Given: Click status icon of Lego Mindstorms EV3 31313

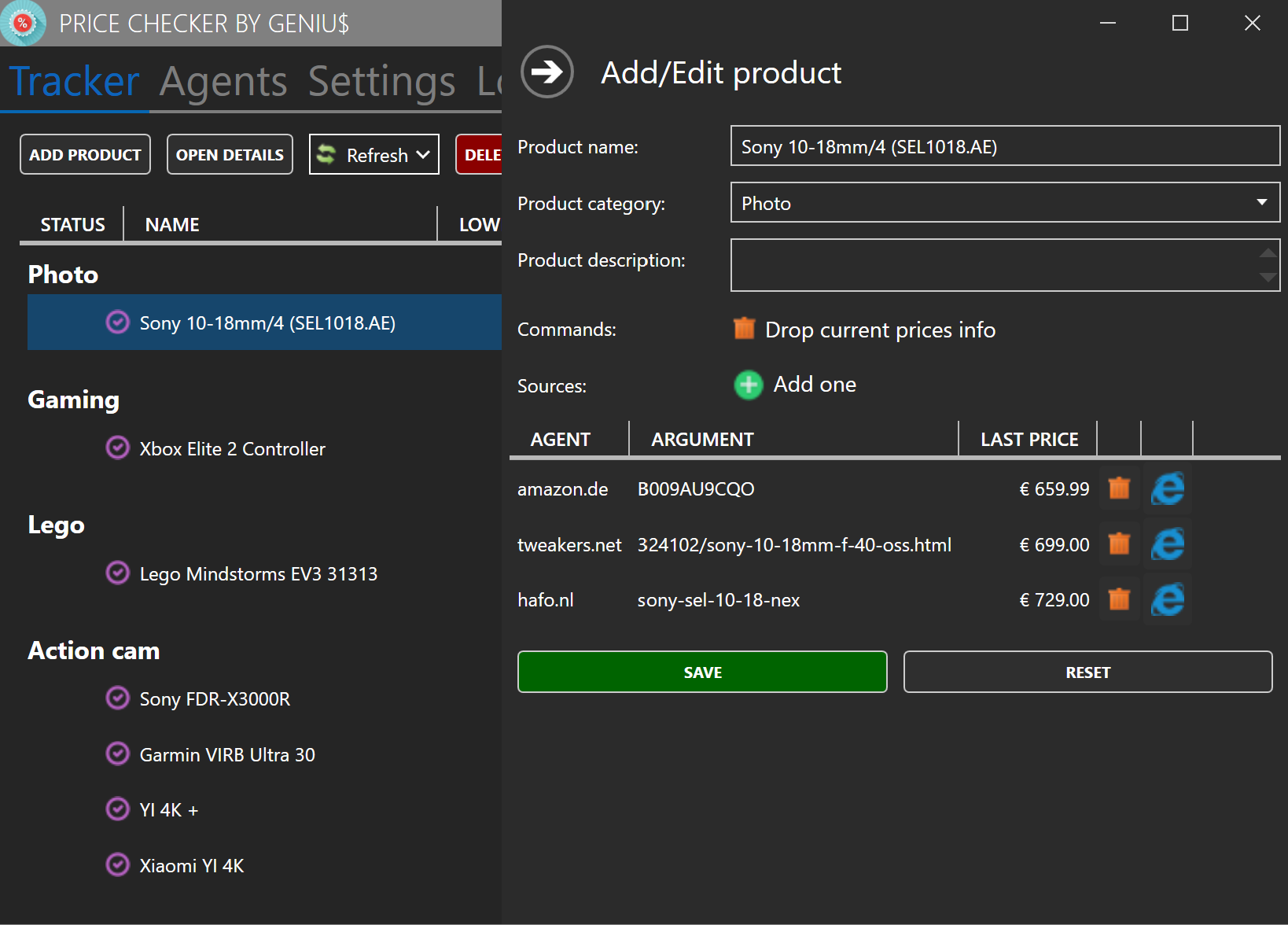Looking at the screenshot, I should click(118, 573).
